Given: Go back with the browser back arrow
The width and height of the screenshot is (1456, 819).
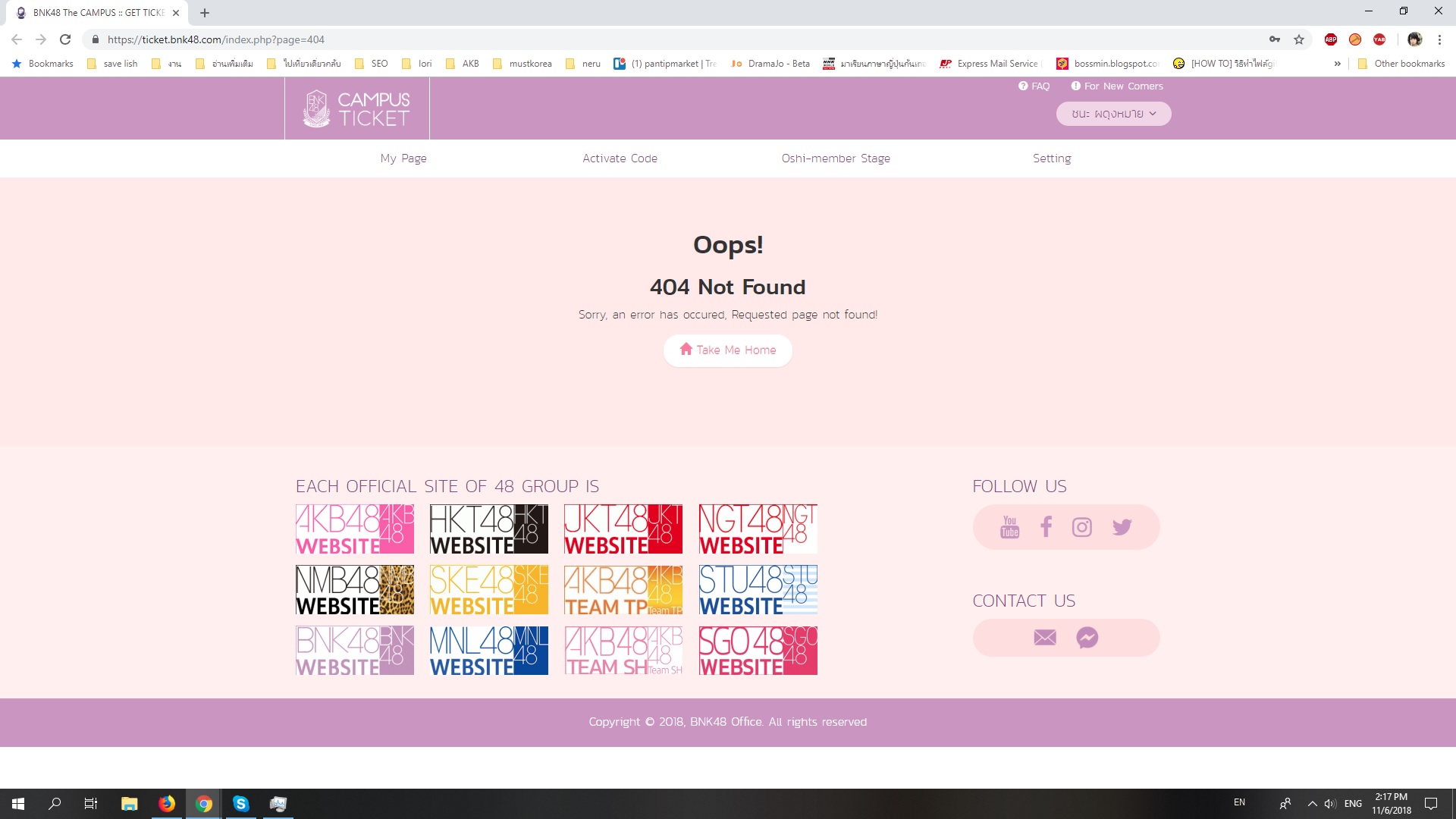Looking at the screenshot, I should click(x=17, y=39).
